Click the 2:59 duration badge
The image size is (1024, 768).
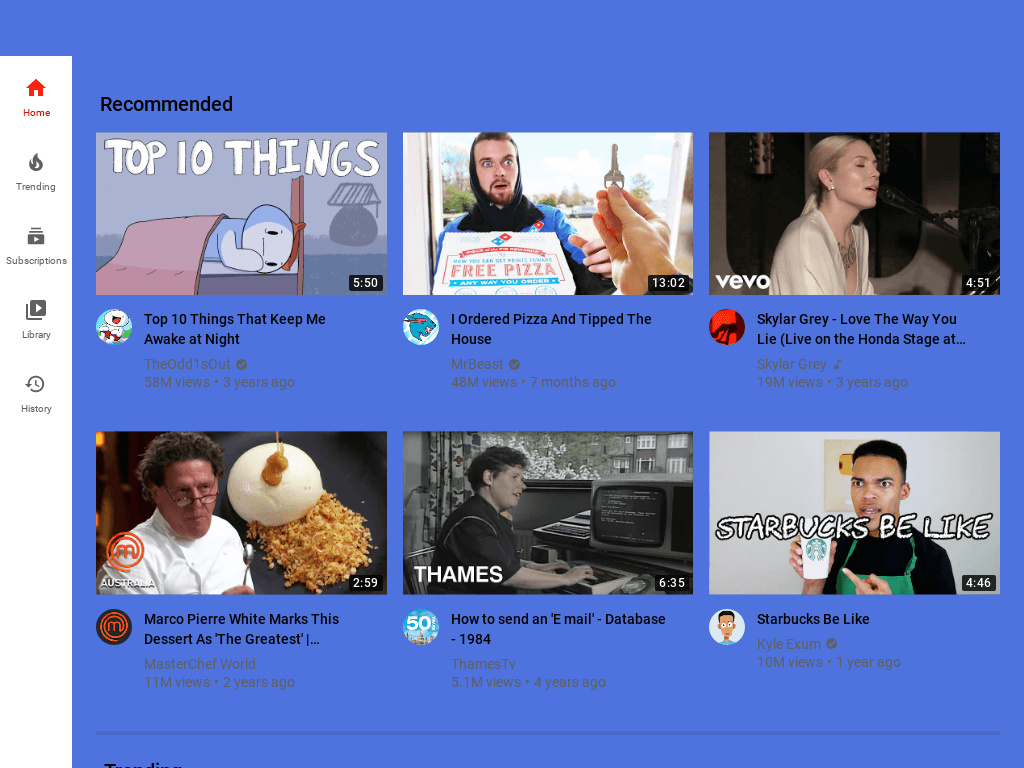coord(366,583)
